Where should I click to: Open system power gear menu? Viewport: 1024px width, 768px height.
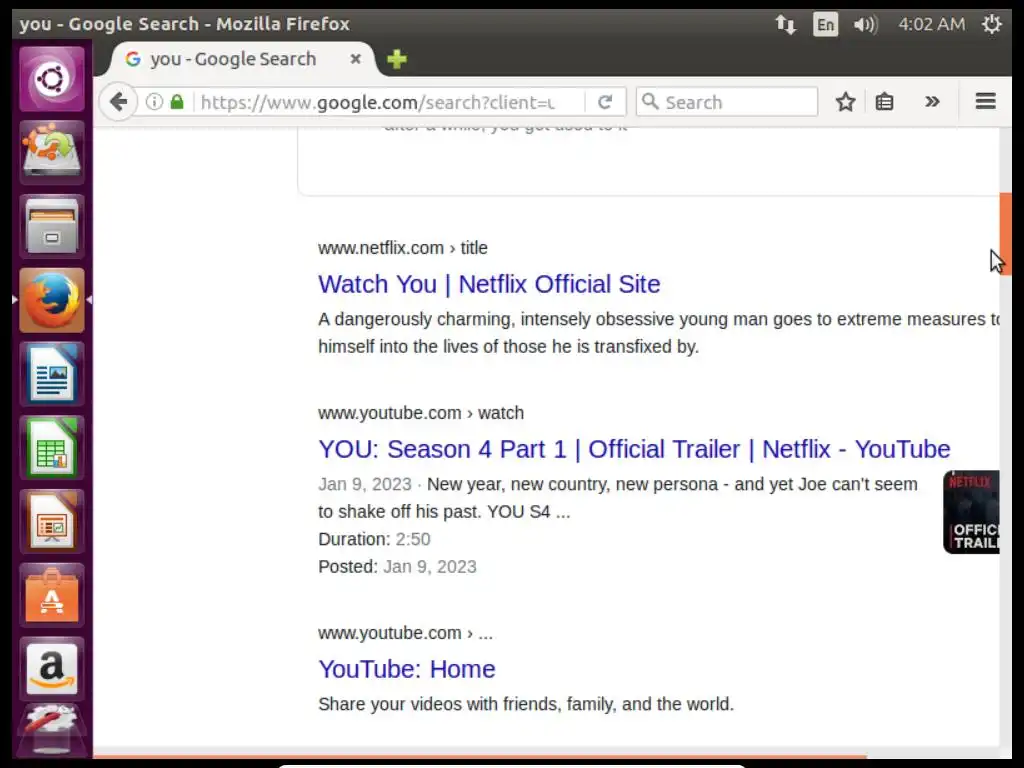[x=991, y=24]
